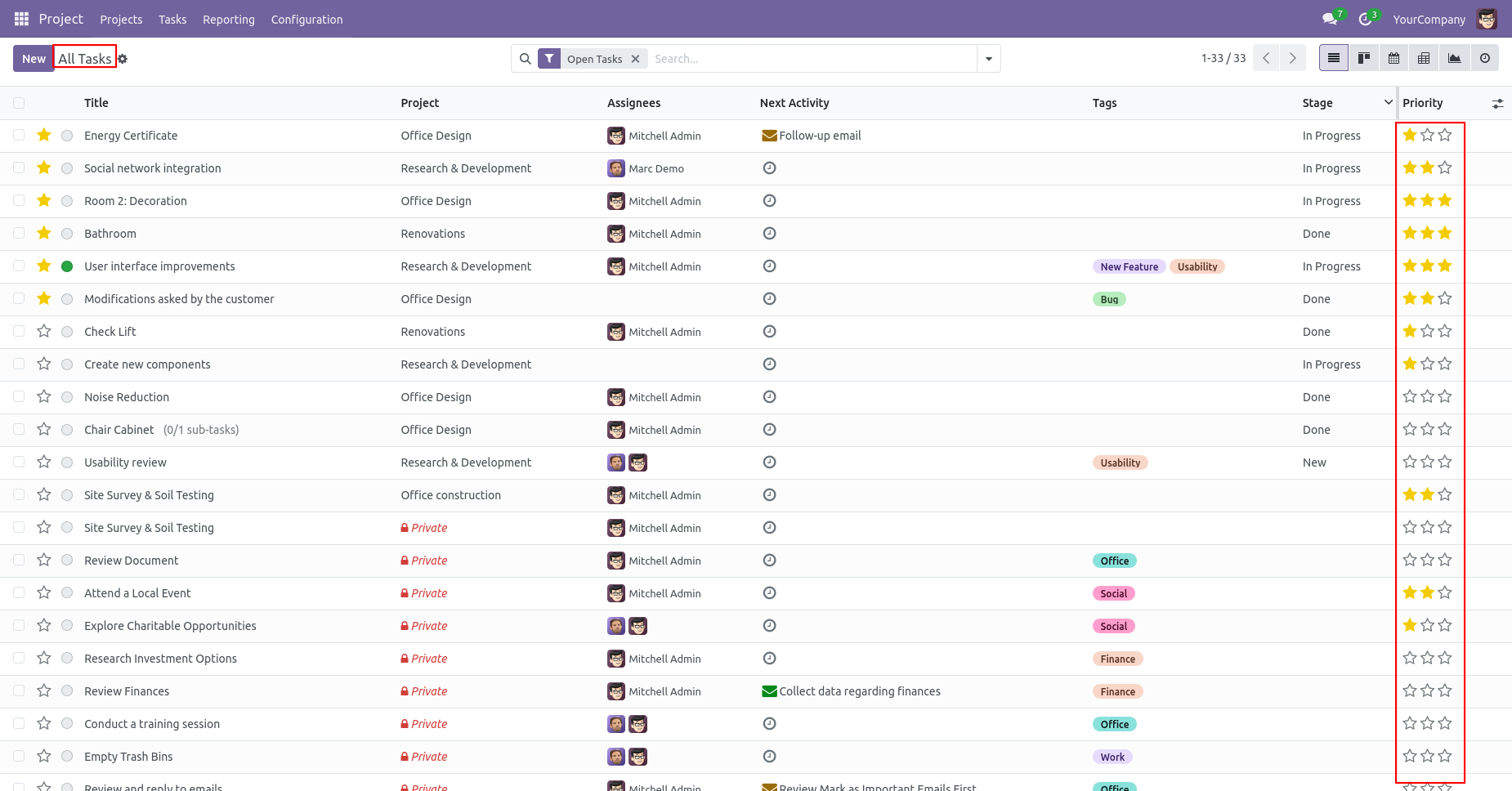
Task: Go to previous page of tasks
Action: (1266, 58)
